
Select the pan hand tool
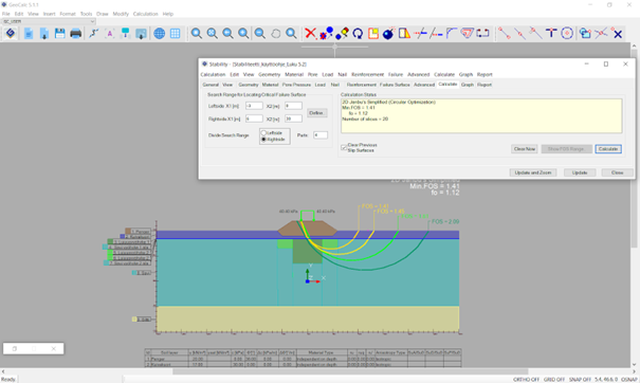pyautogui.click(x=276, y=33)
